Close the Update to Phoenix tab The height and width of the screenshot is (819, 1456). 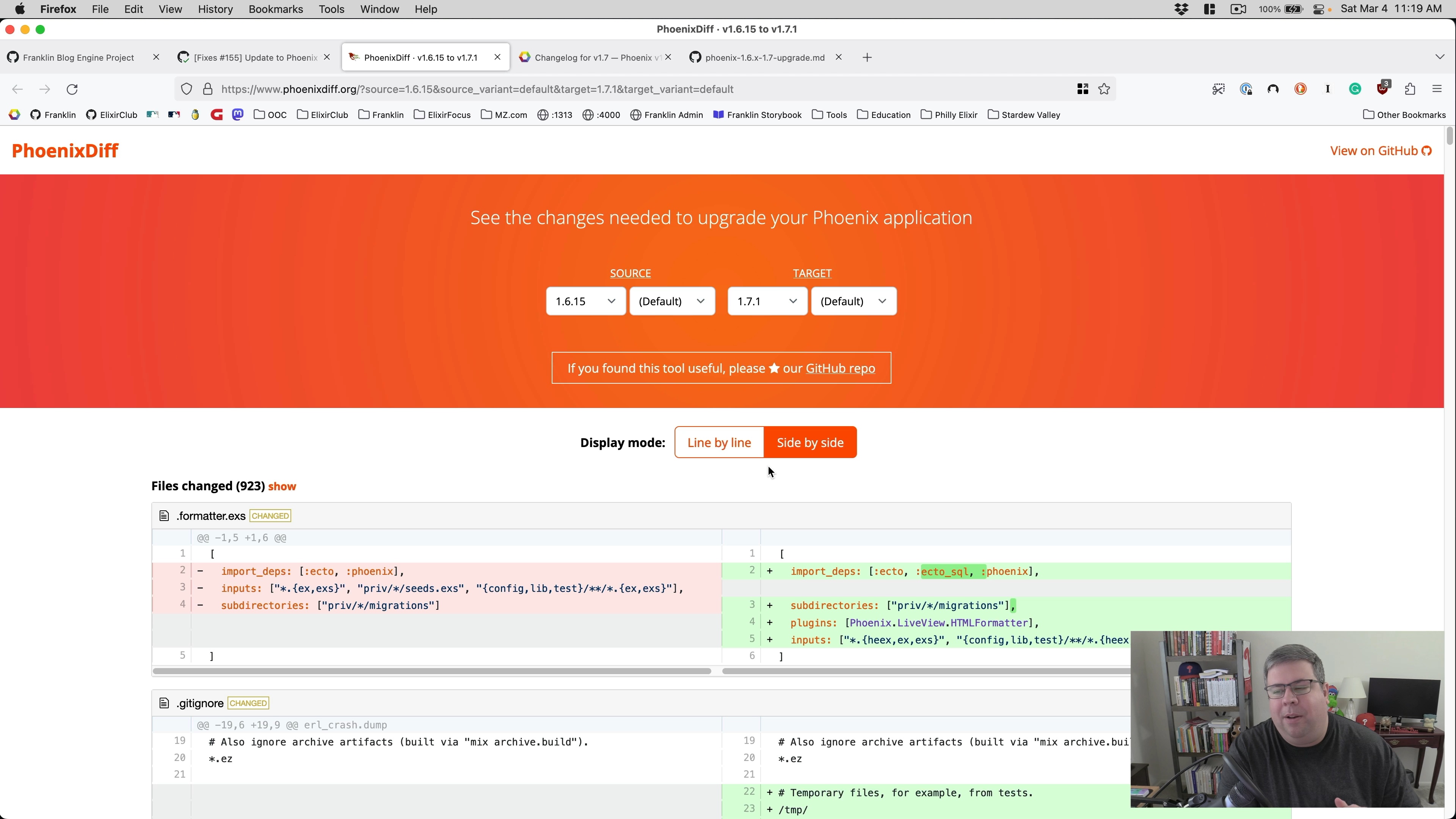pyautogui.click(x=327, y=57)
